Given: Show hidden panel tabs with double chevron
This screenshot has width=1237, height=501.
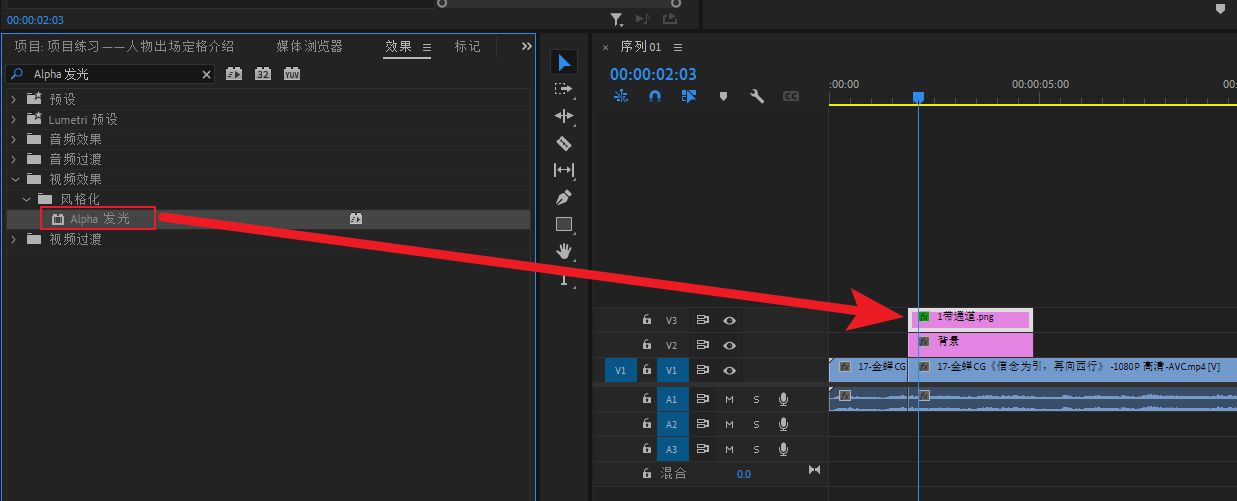Looking at the screenshot, I should tap(526, 46).
